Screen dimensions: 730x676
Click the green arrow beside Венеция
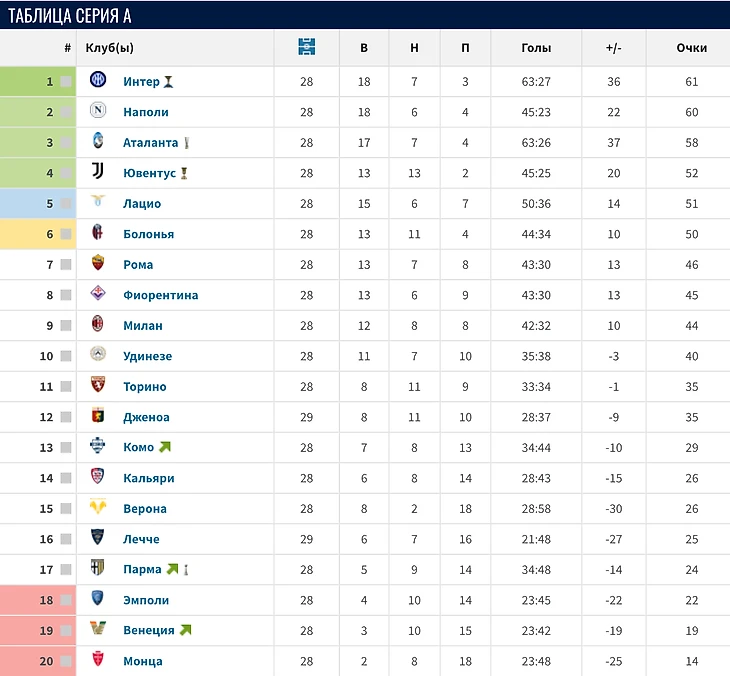tap(185, 630)
